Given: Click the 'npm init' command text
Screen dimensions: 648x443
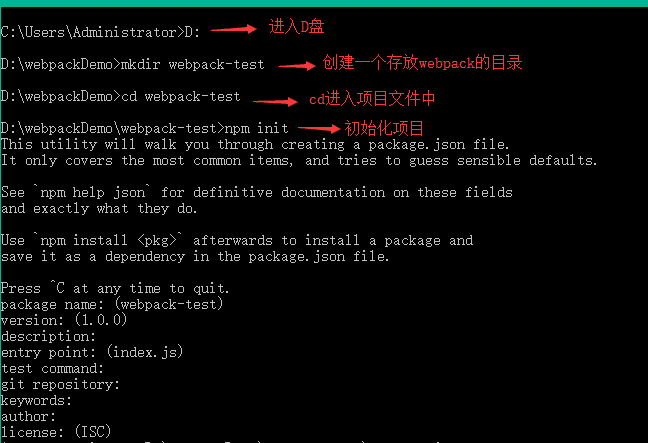Looking at the screenshot, I should coord(256,128).
